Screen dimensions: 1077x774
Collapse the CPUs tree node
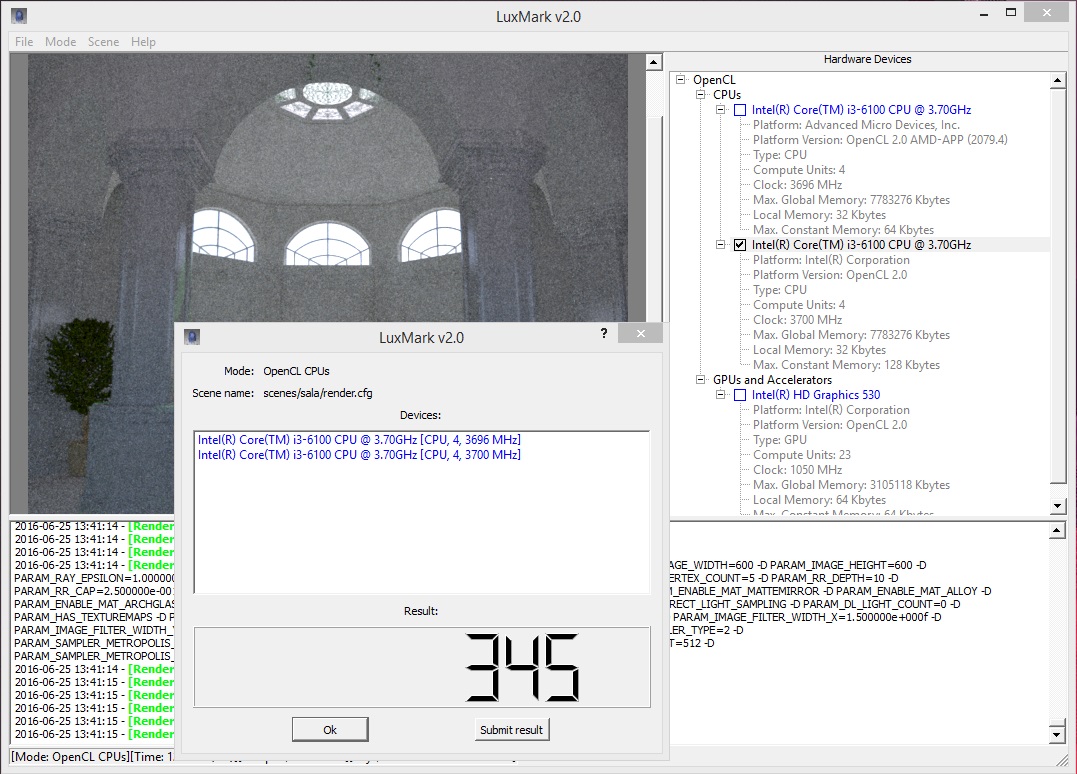(701, 95)
